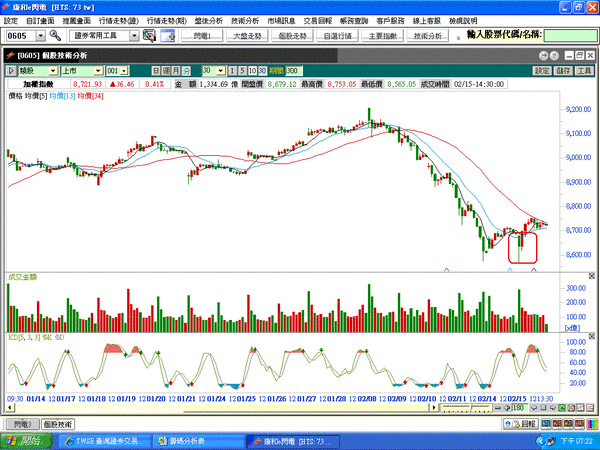Click the window-with-arrow toolbar icon before 閃電1
The width and height of the screenshot is (600, 450).
[168, 36]
